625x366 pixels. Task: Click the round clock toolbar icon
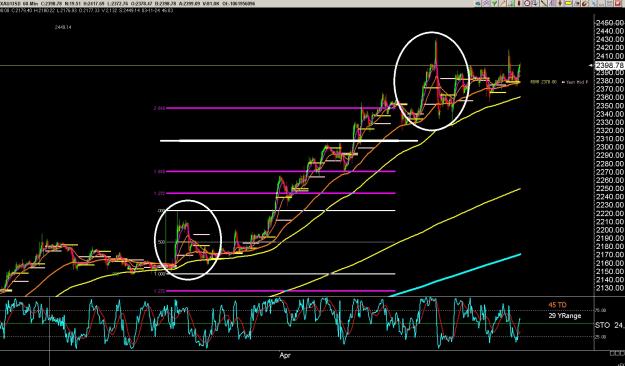pyautogui.click(x=527, y=3)
